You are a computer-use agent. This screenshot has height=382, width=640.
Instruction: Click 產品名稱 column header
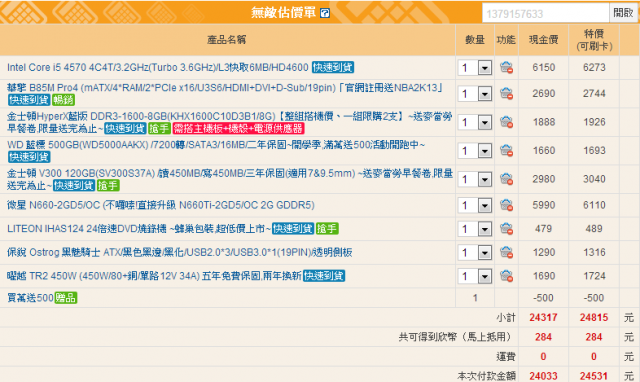(x=227, y=40)
